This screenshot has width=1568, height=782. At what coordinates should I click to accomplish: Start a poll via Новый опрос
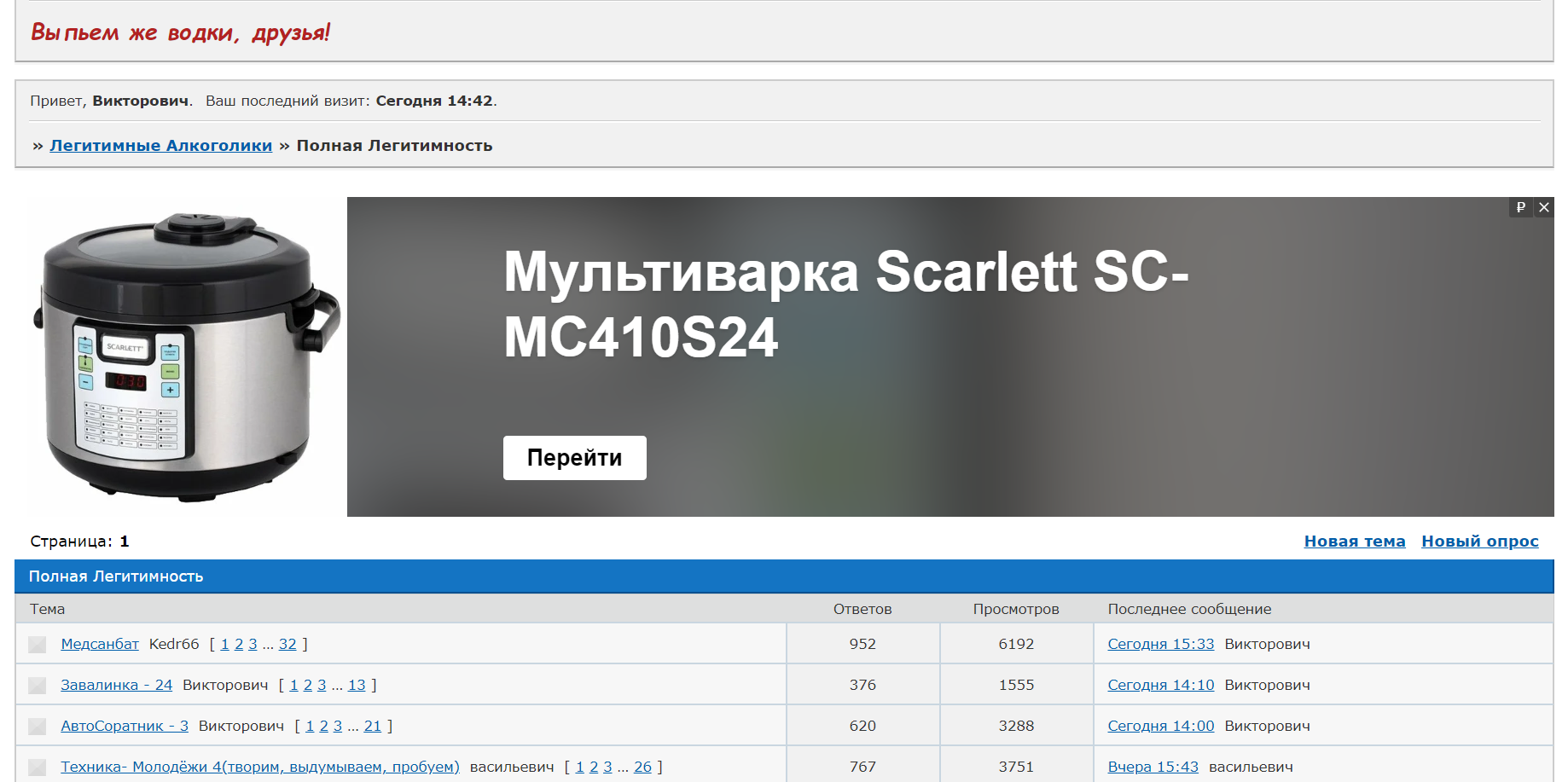coord(1480,542)
